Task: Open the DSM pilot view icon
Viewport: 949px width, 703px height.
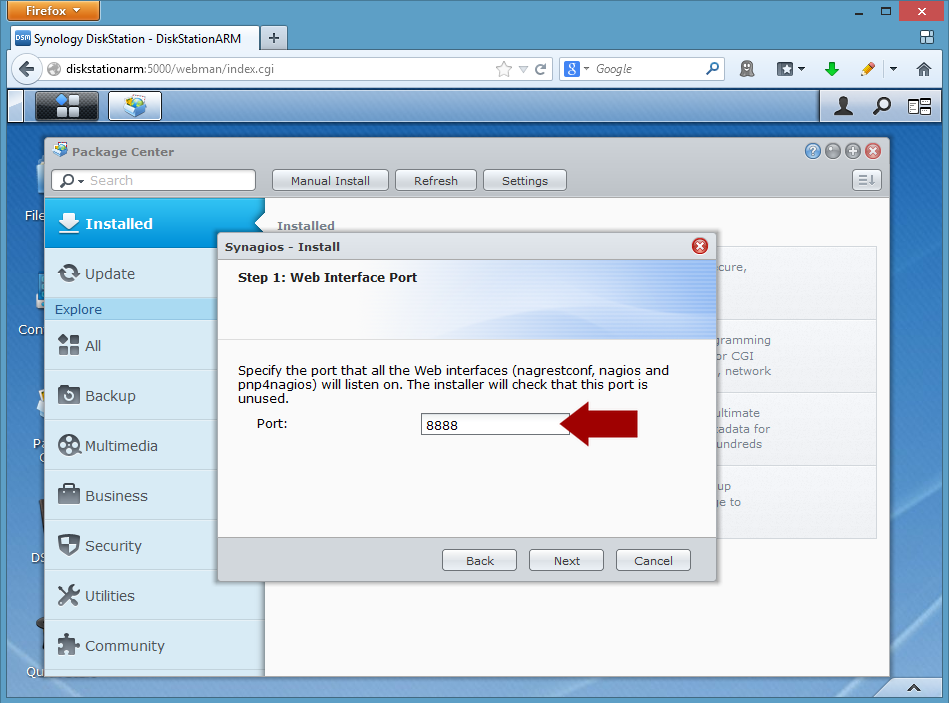Action: pos(919,107)
